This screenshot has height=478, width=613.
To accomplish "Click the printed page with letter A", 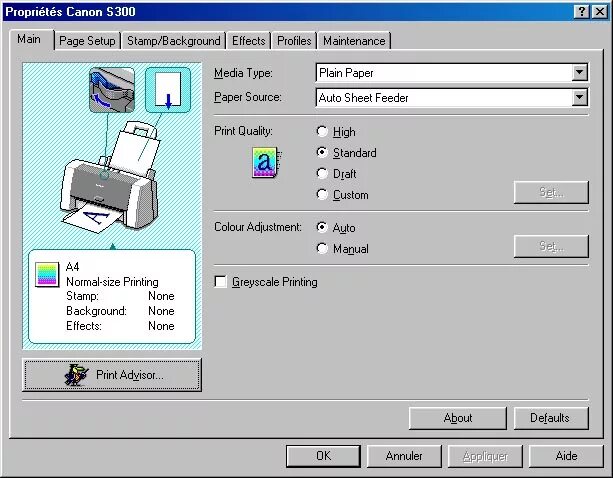I will 95,217.
